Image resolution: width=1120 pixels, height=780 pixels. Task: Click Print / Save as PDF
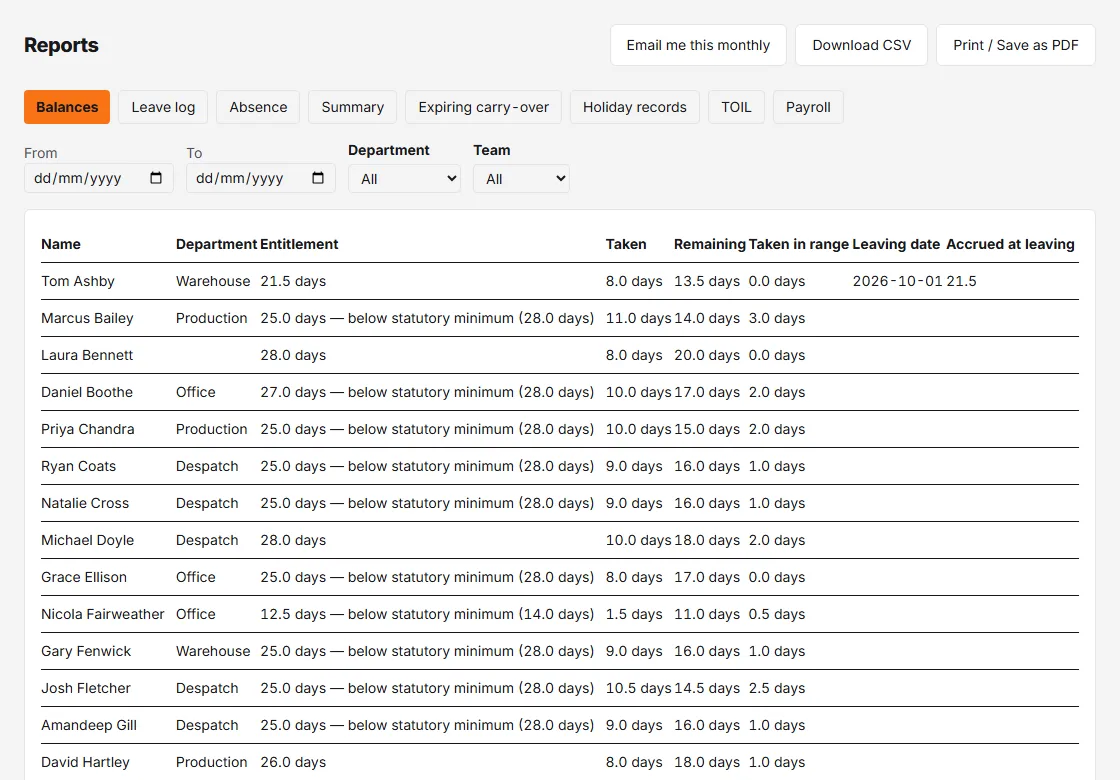click(1016, 45)
